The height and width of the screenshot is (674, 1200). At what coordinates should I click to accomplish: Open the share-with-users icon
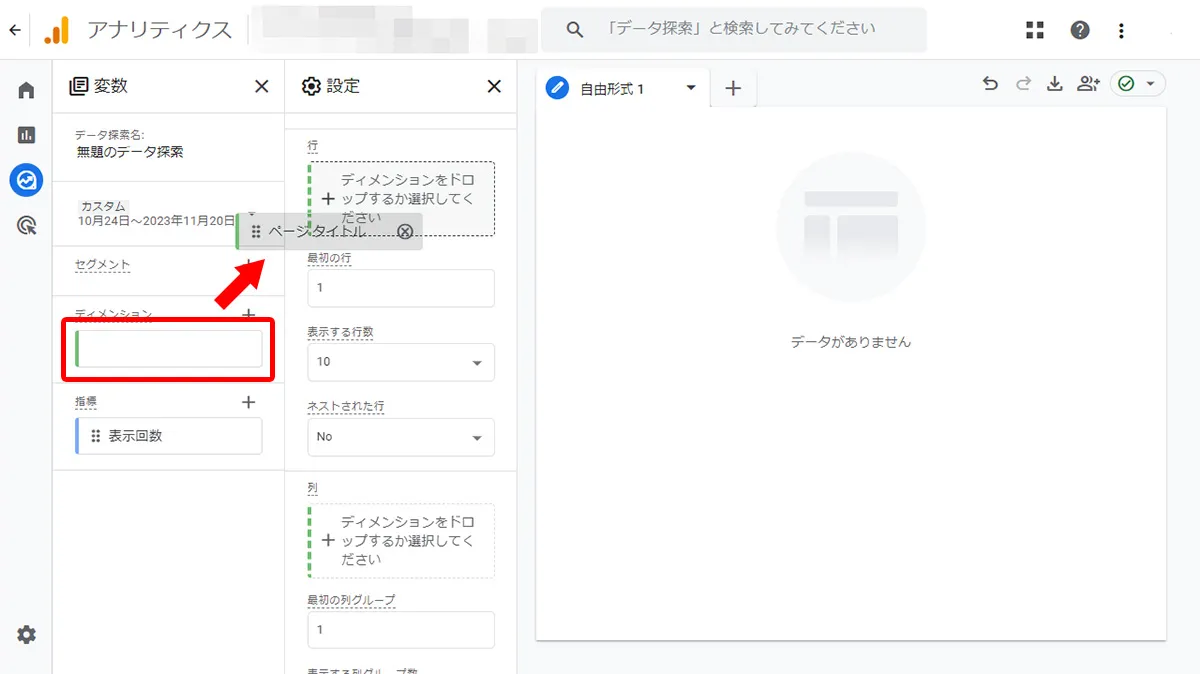pos(1088,84)
